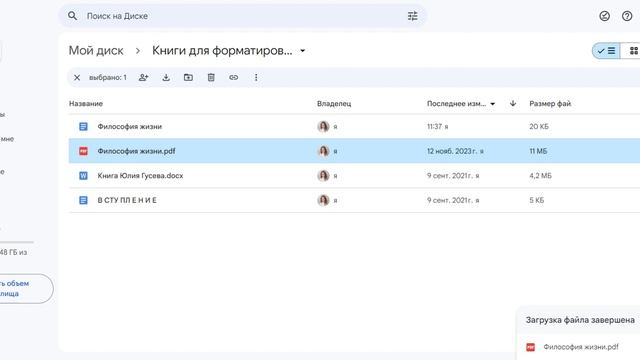Open the offline status check icon
This screenshot has height=360, width=640.
604,16
